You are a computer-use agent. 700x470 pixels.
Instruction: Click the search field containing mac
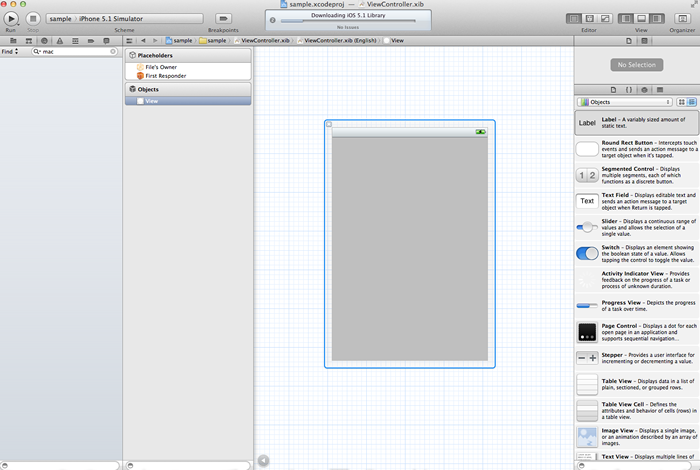click(x=75, y=52)
